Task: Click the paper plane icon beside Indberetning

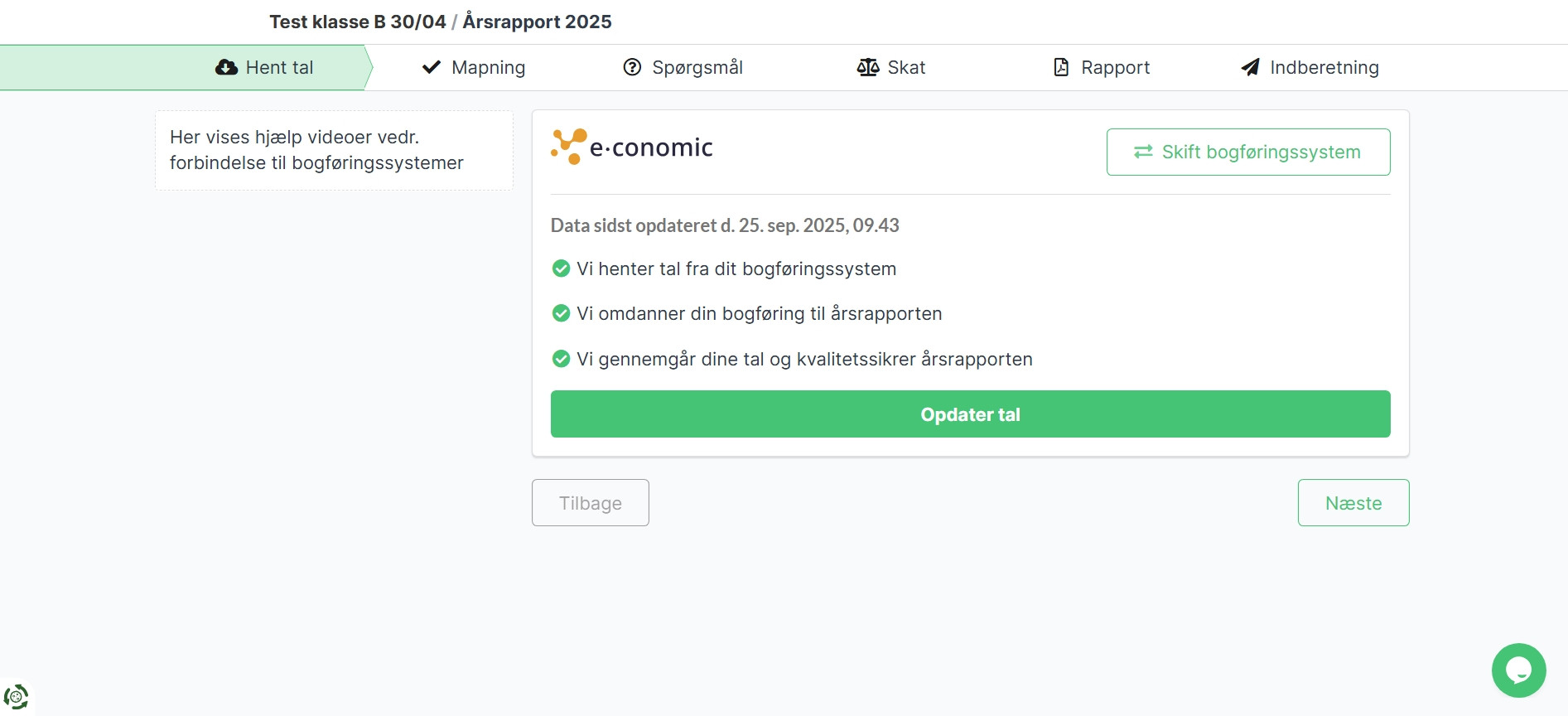Action: click(1249, 67)
